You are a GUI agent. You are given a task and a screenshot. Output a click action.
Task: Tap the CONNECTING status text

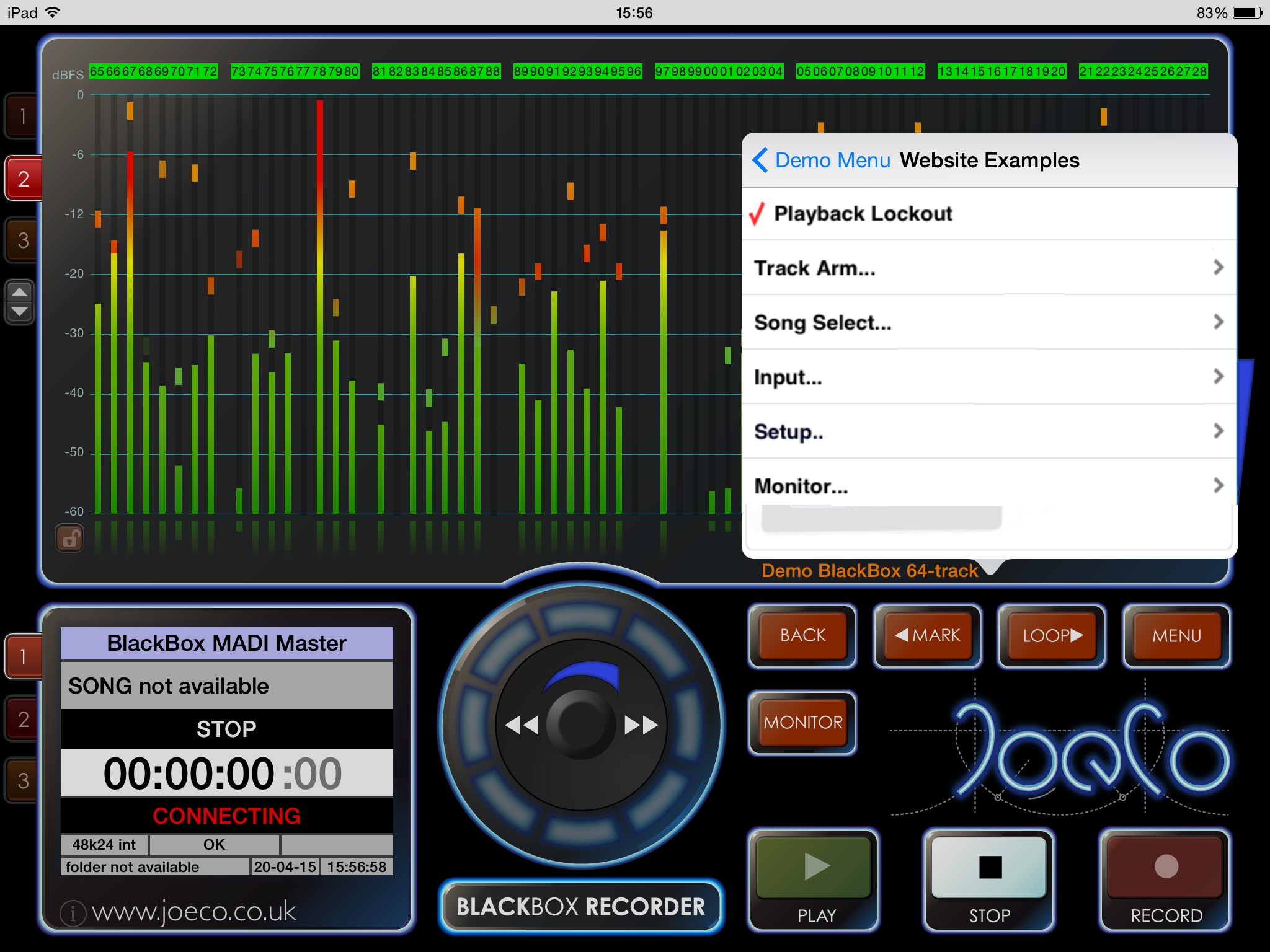226,816
